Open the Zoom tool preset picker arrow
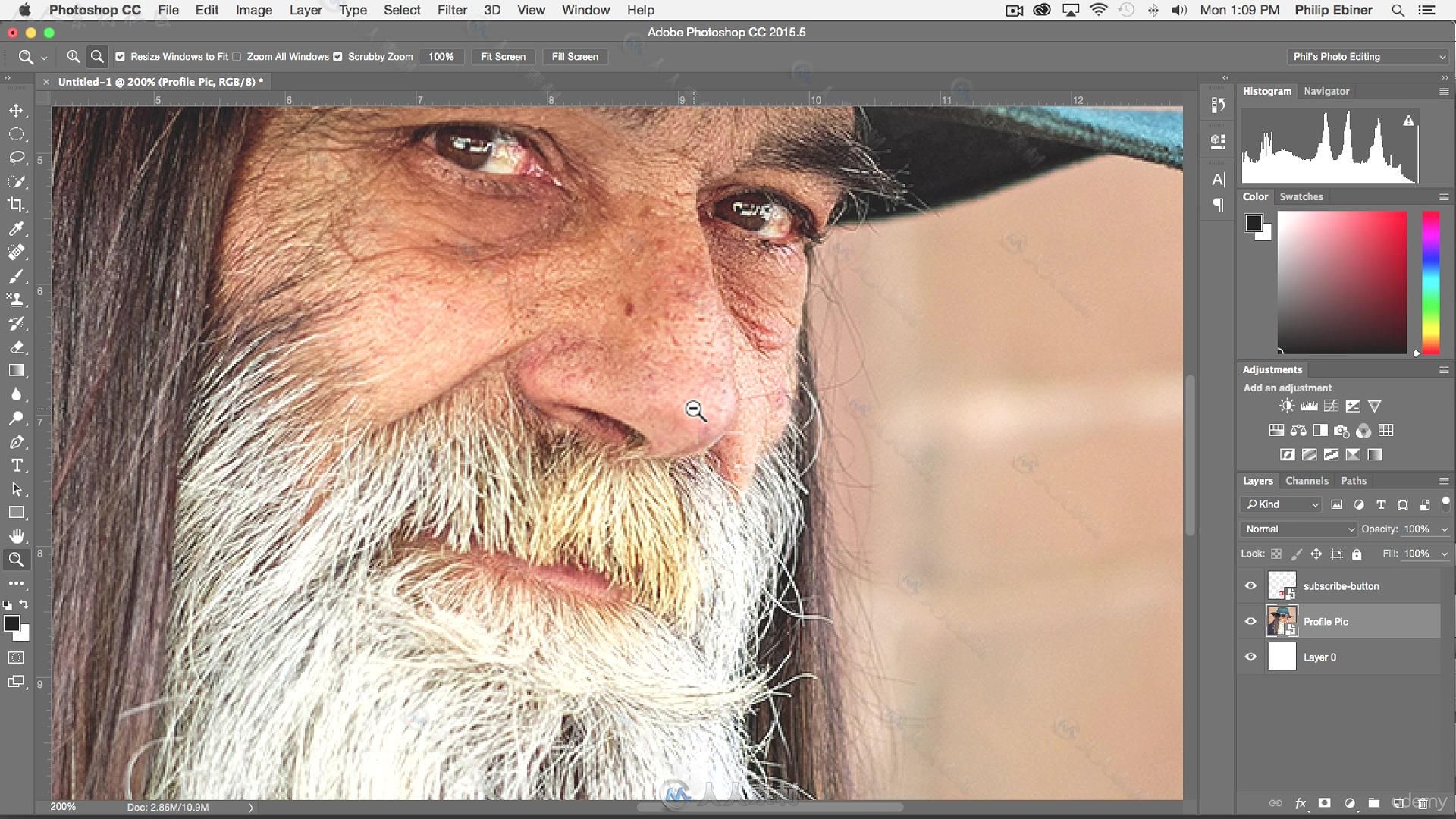This screenshot has height=819, width=1456. [44, 58]
